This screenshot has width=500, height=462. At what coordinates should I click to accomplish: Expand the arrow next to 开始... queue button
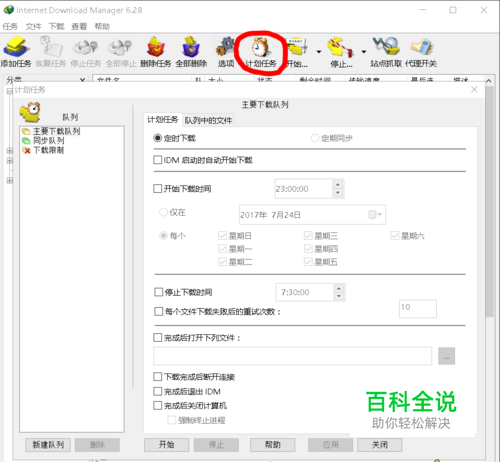pyautogui.click(x=319, y=52)
